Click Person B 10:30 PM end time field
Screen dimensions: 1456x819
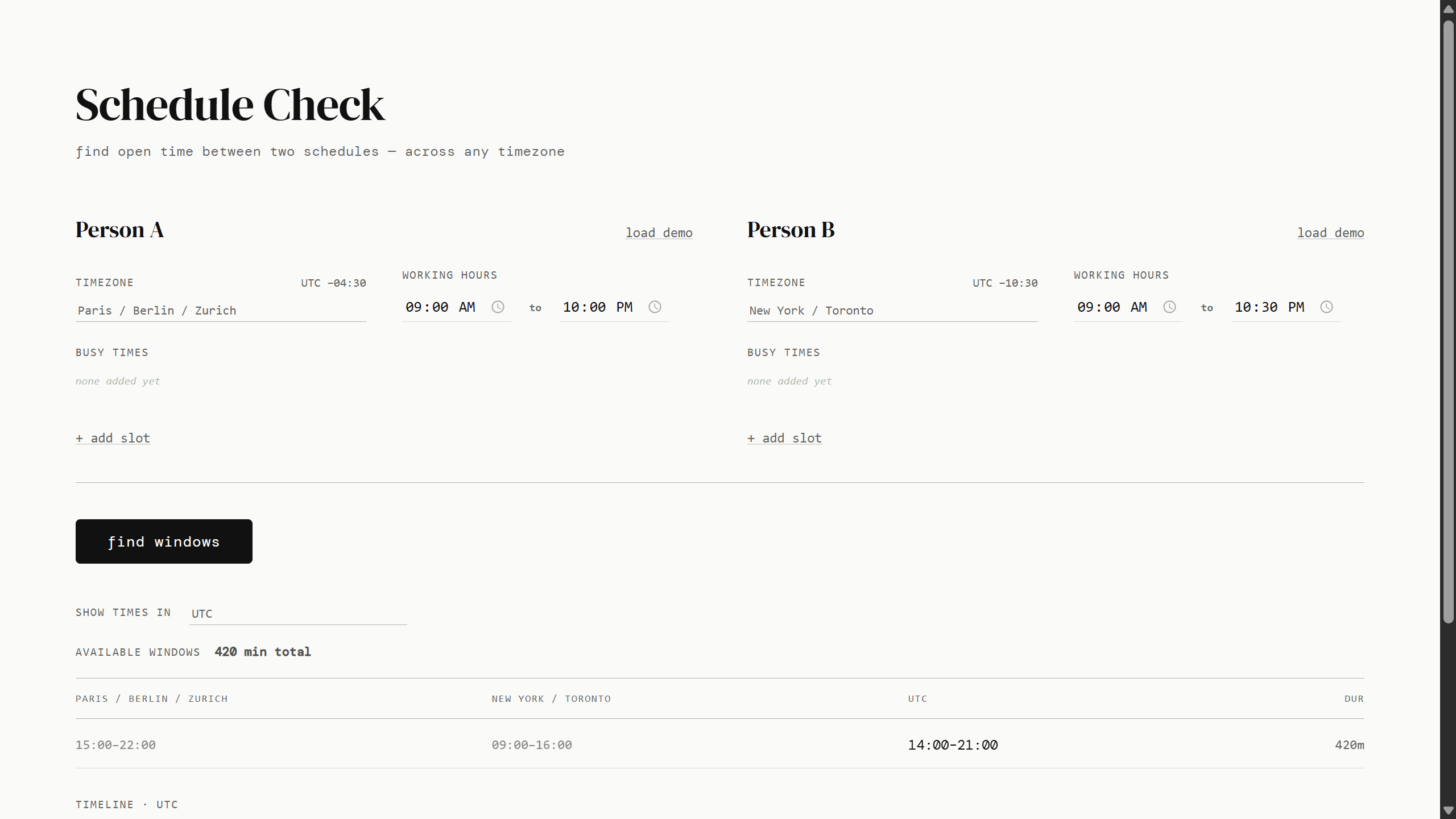(x=1269, y=307)
